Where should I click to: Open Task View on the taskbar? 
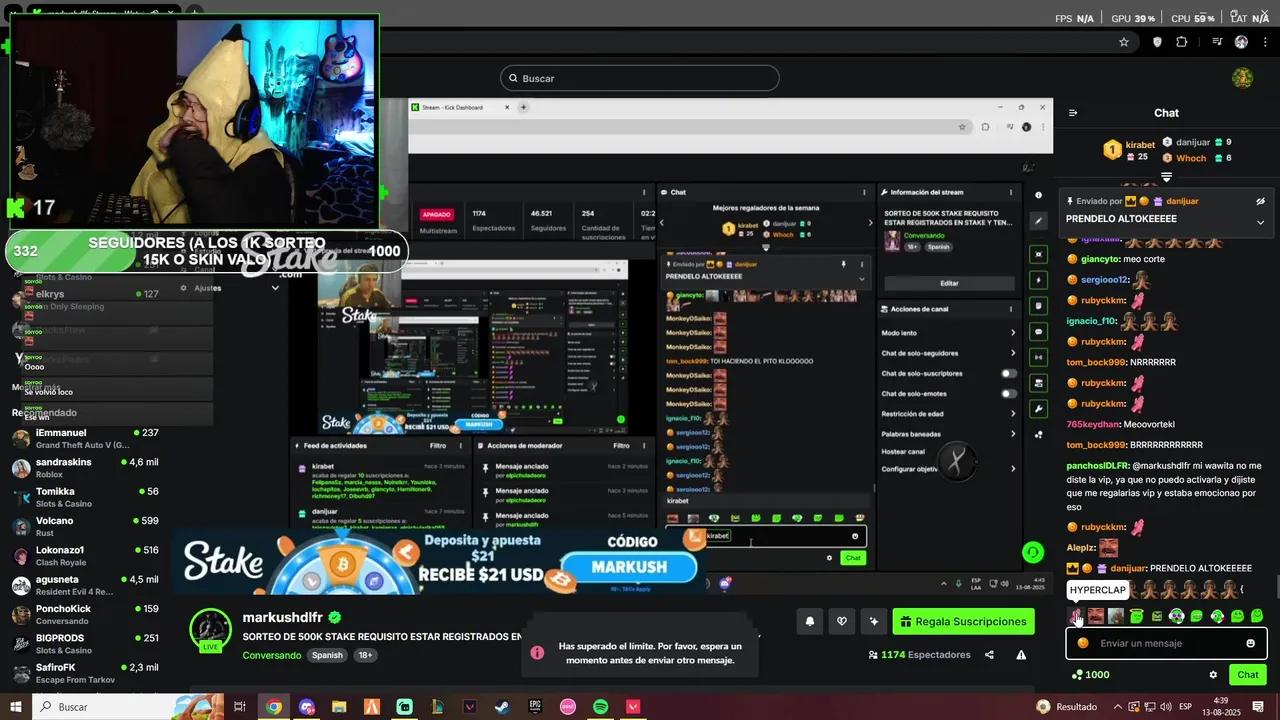[x=240, y=707]
